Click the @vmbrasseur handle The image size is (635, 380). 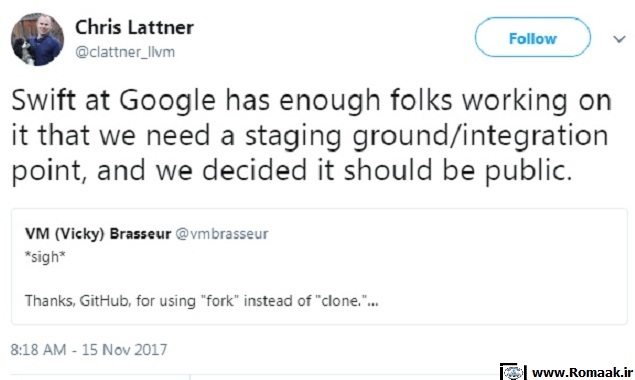coord(222,234)
